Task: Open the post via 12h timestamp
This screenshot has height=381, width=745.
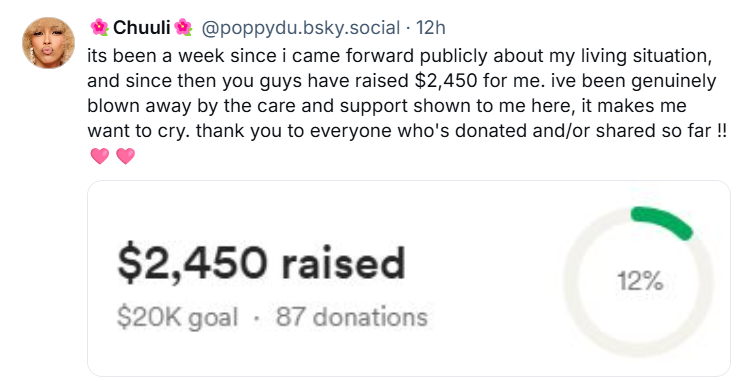Action: pos(431,28)
